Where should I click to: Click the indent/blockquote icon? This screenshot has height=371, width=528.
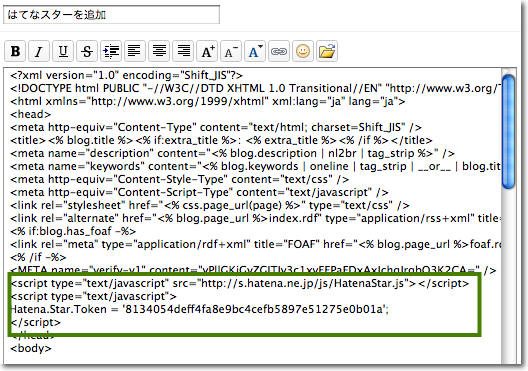[111, 51]
